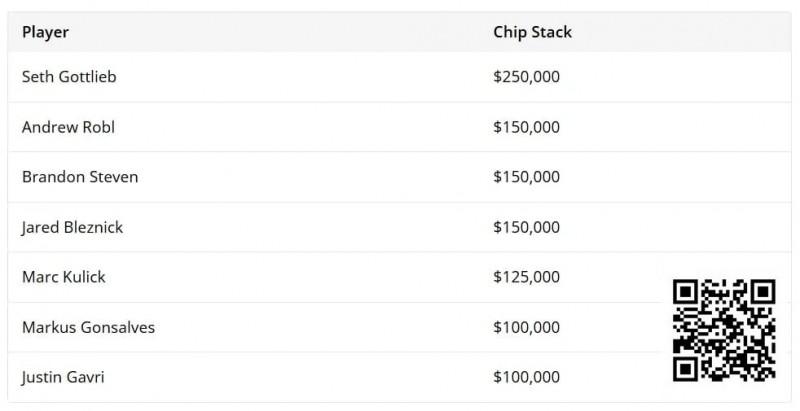Click Jared Bleznick's $150,000 chip amount
Screen dimensions: 800x411
coord(526,227)
